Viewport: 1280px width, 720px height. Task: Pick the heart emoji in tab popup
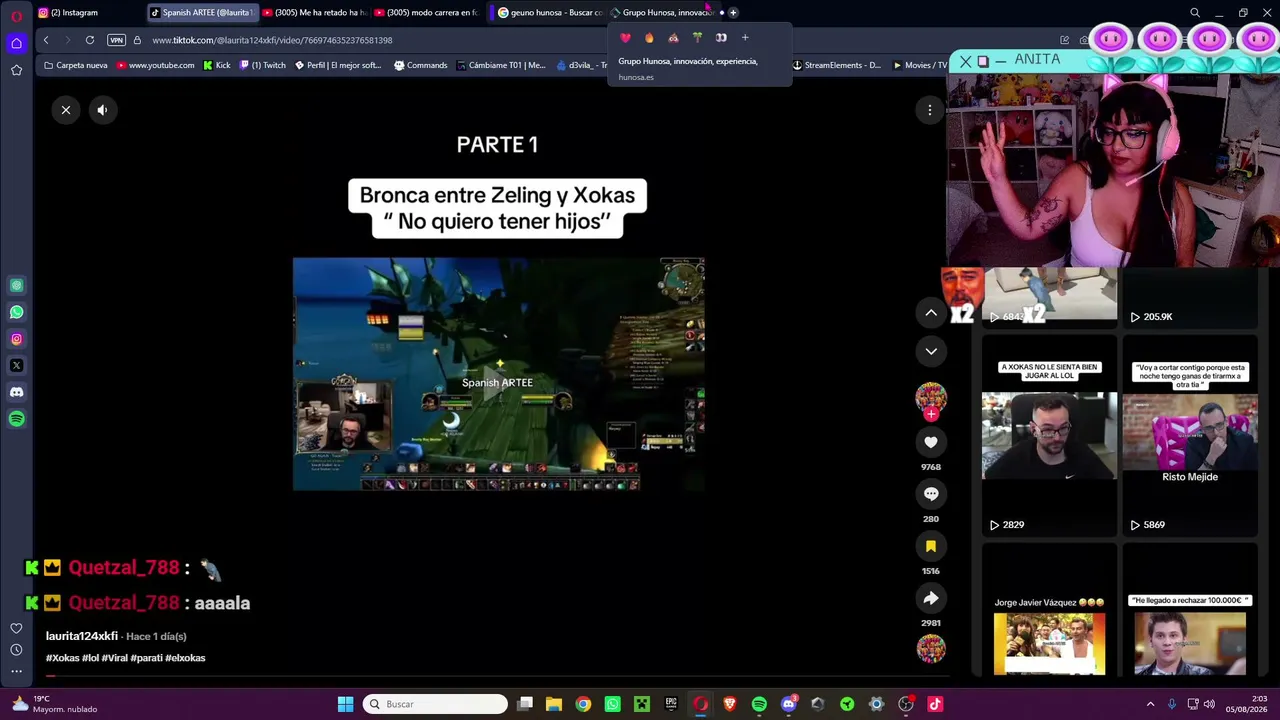(x=625, y=38)
